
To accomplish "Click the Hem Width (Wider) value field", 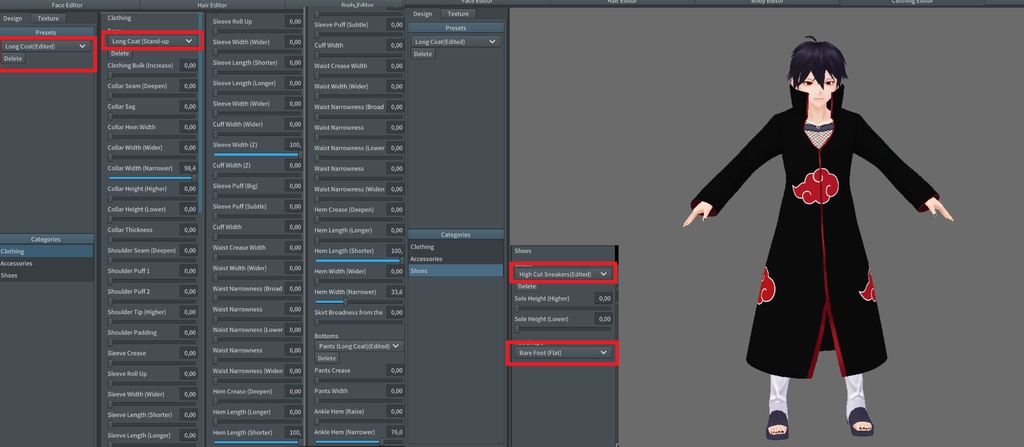I will 394,271.
